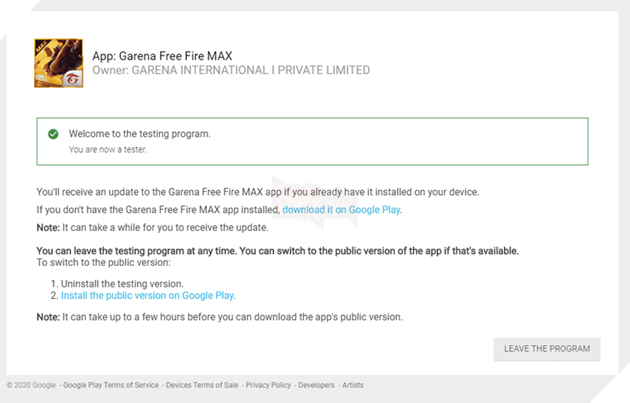Click the Garena Free Fire MAX app icon
The height and width of the screenshot is (403, 630).
coord(59,63)
